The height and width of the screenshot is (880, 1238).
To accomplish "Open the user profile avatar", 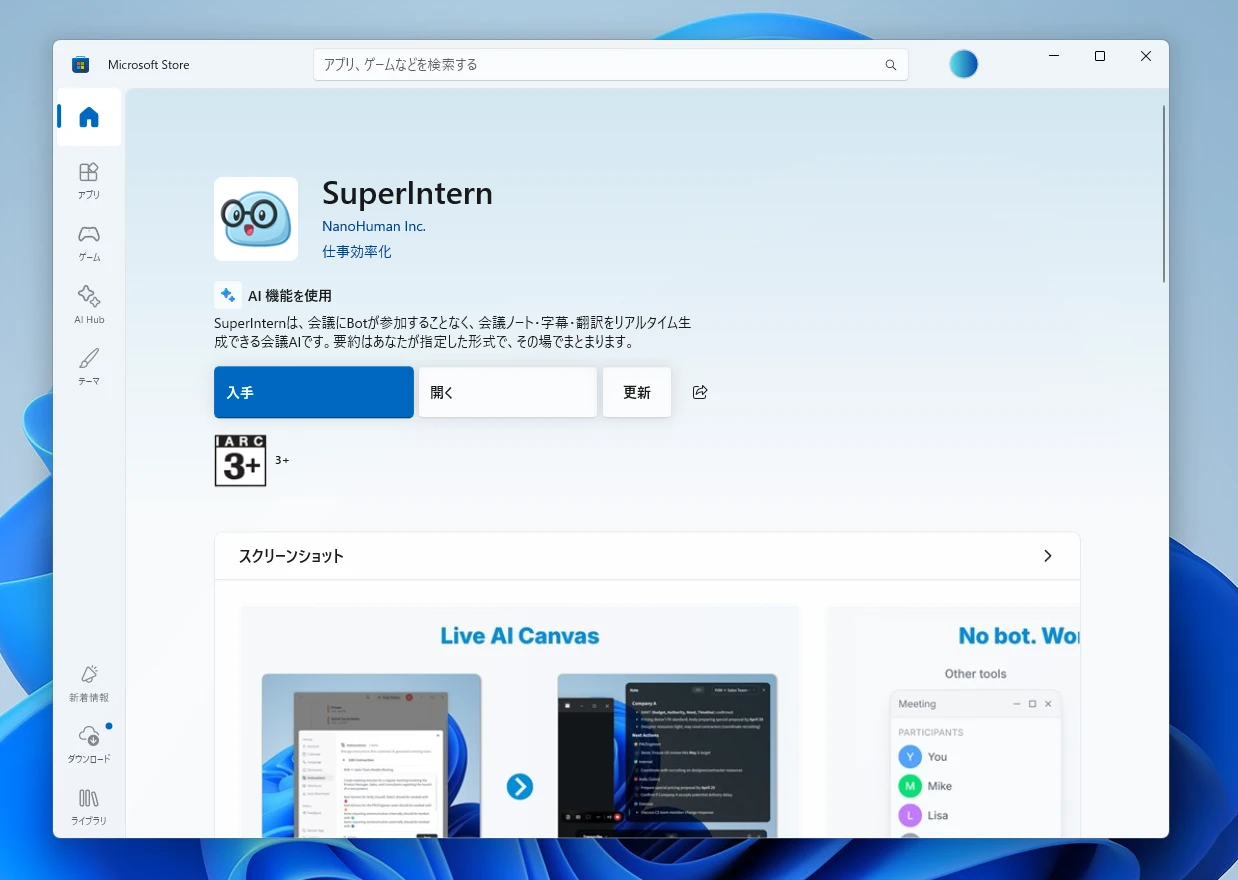I will click(963, 64).
